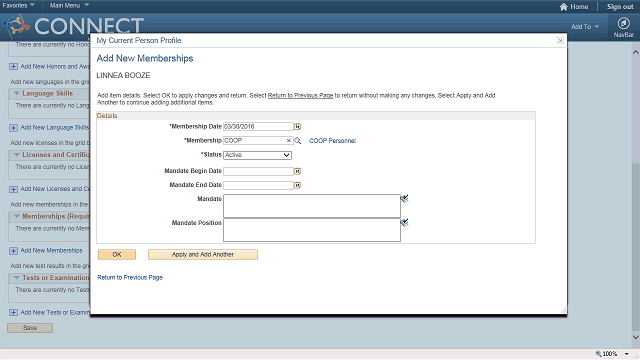Screen dimensions: 640x360
Task: Click the Add New Memberships heading
Action: [145, 58]
